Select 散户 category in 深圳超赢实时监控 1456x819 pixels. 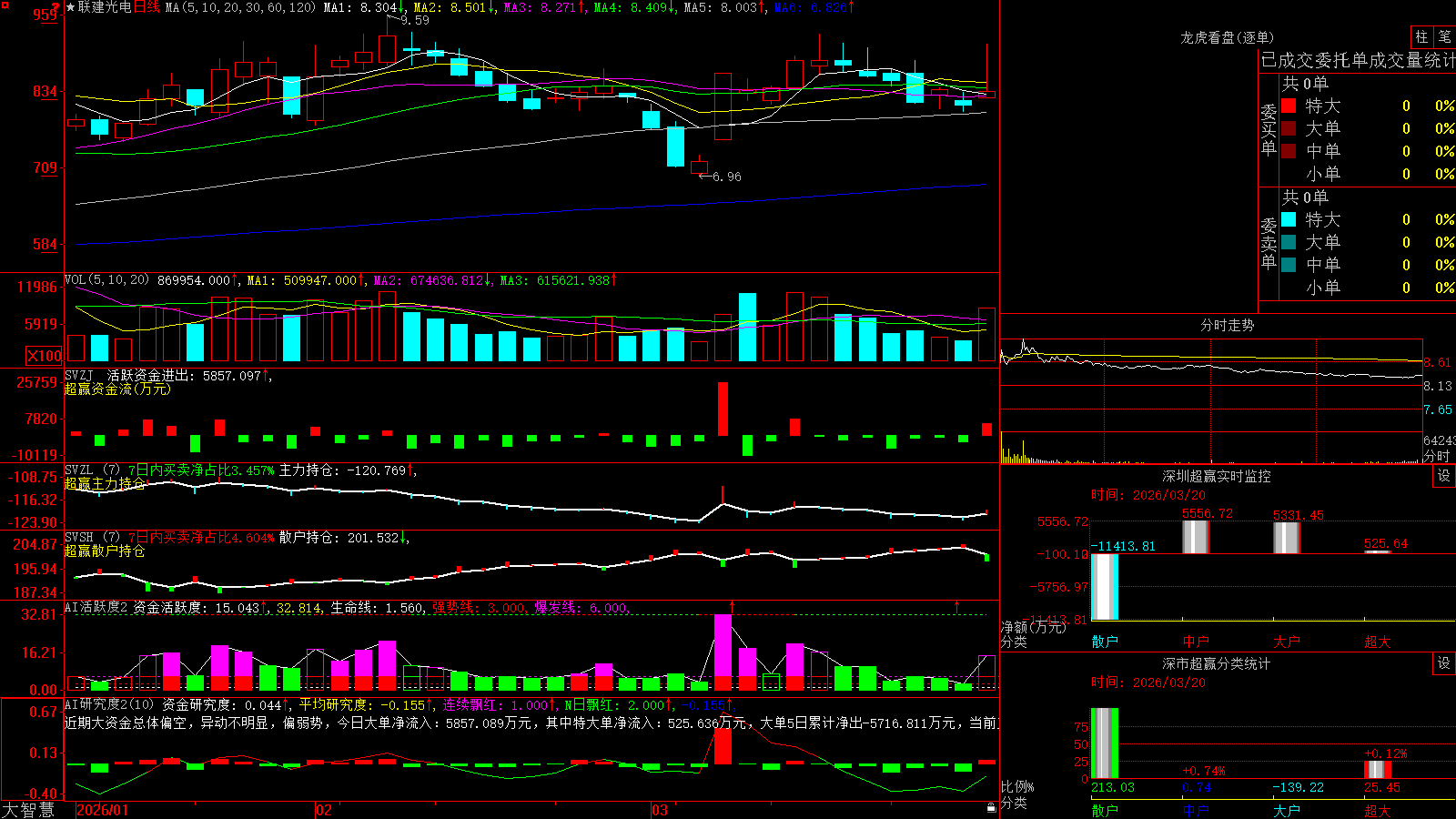coord(1105,642)
